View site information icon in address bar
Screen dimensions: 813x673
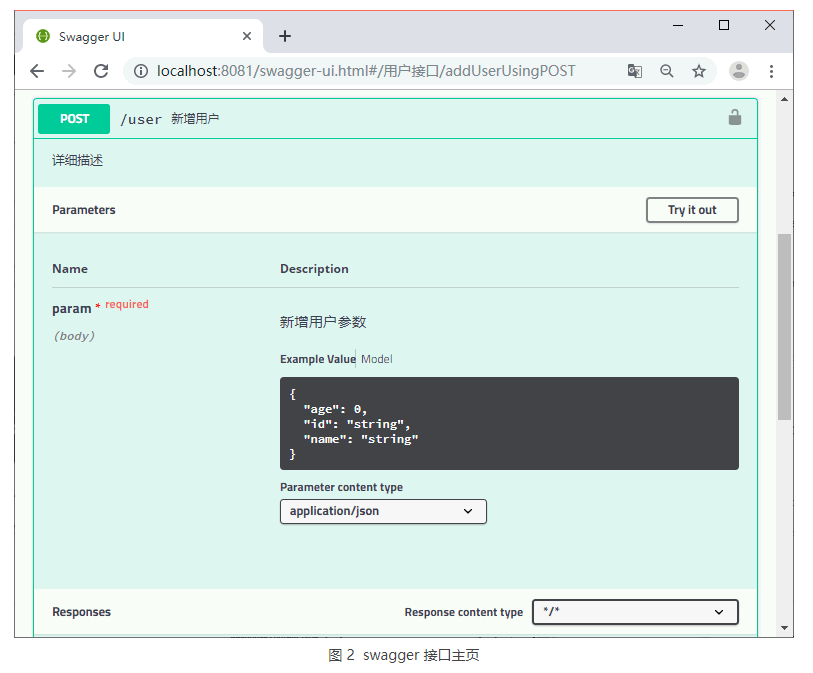pos(141,71)
